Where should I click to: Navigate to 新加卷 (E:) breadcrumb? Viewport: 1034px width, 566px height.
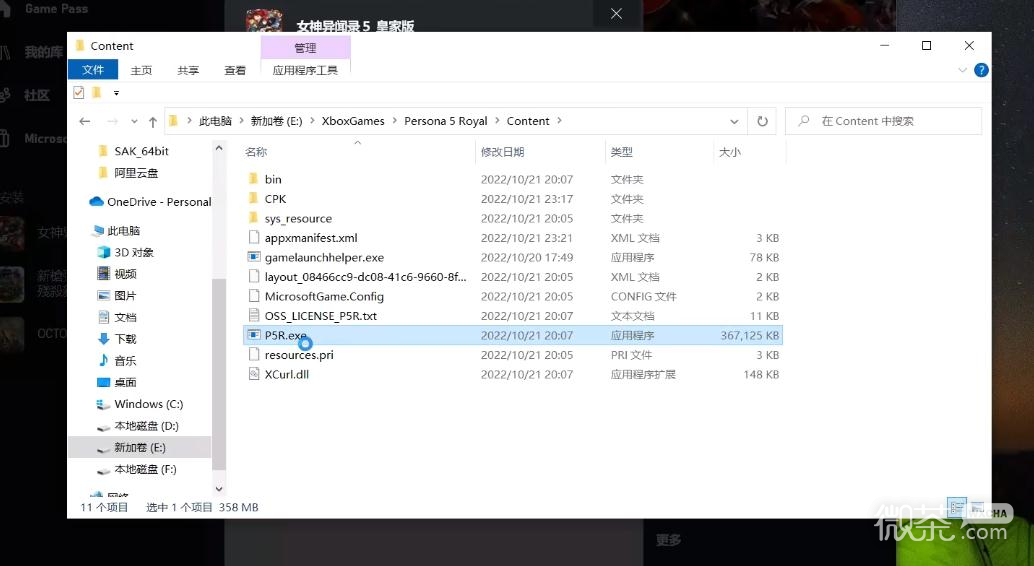coord(276,121)
